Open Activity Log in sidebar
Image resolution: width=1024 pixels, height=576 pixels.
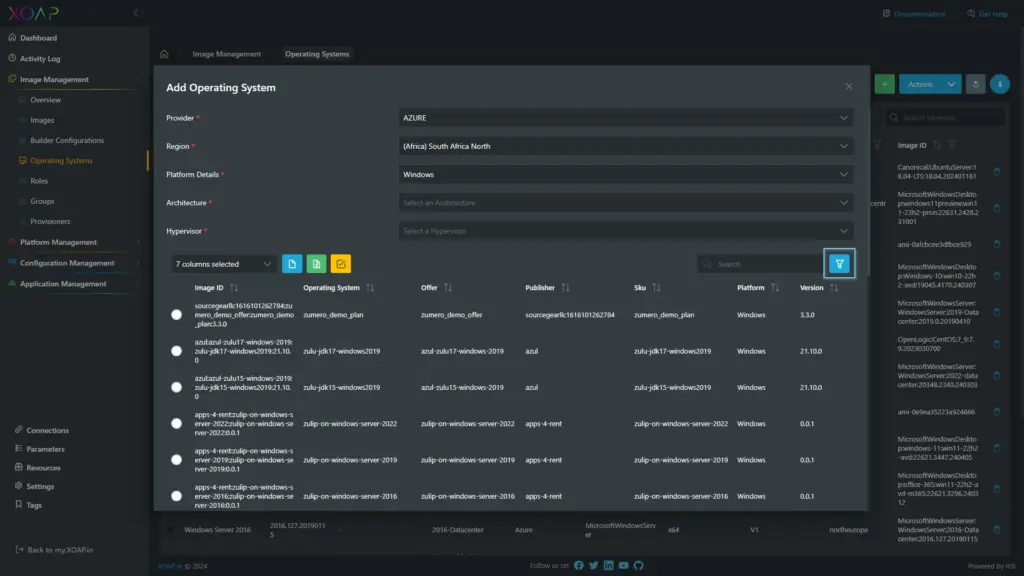click(x=39, y=59)
